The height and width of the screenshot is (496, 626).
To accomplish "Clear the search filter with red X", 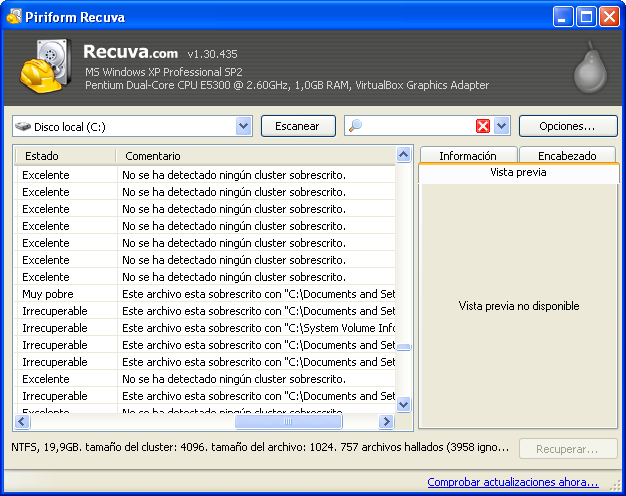I will click(x=483, y=126).
